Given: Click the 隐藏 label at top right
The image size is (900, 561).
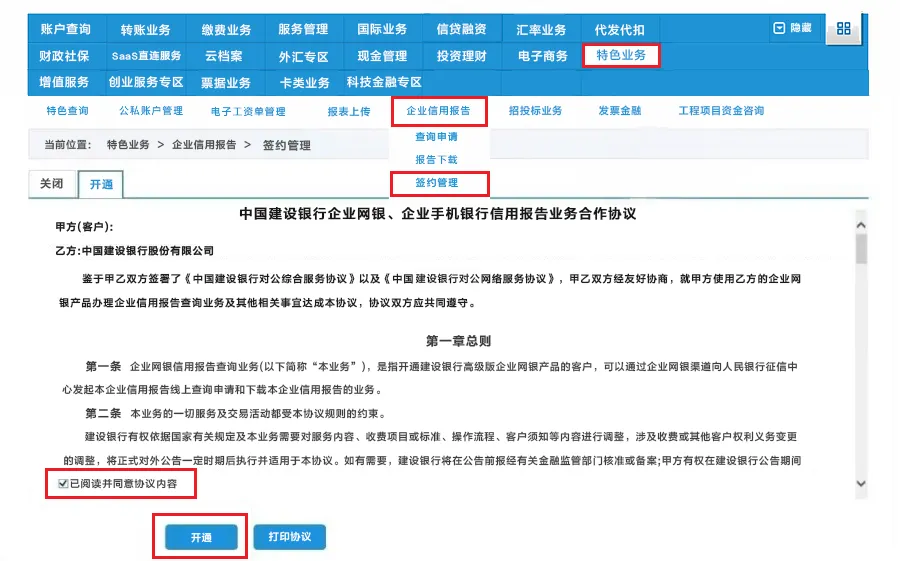Looking at the screenshot, I should pyautogui.click(x=801, y=28).
